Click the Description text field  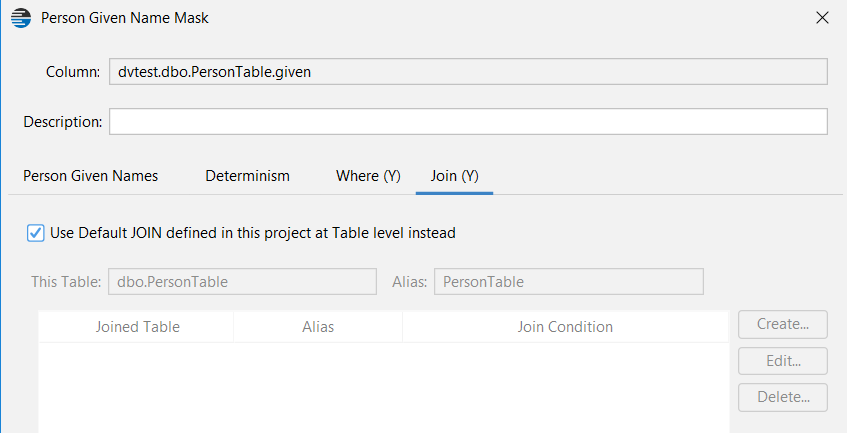tap(468, 121)
